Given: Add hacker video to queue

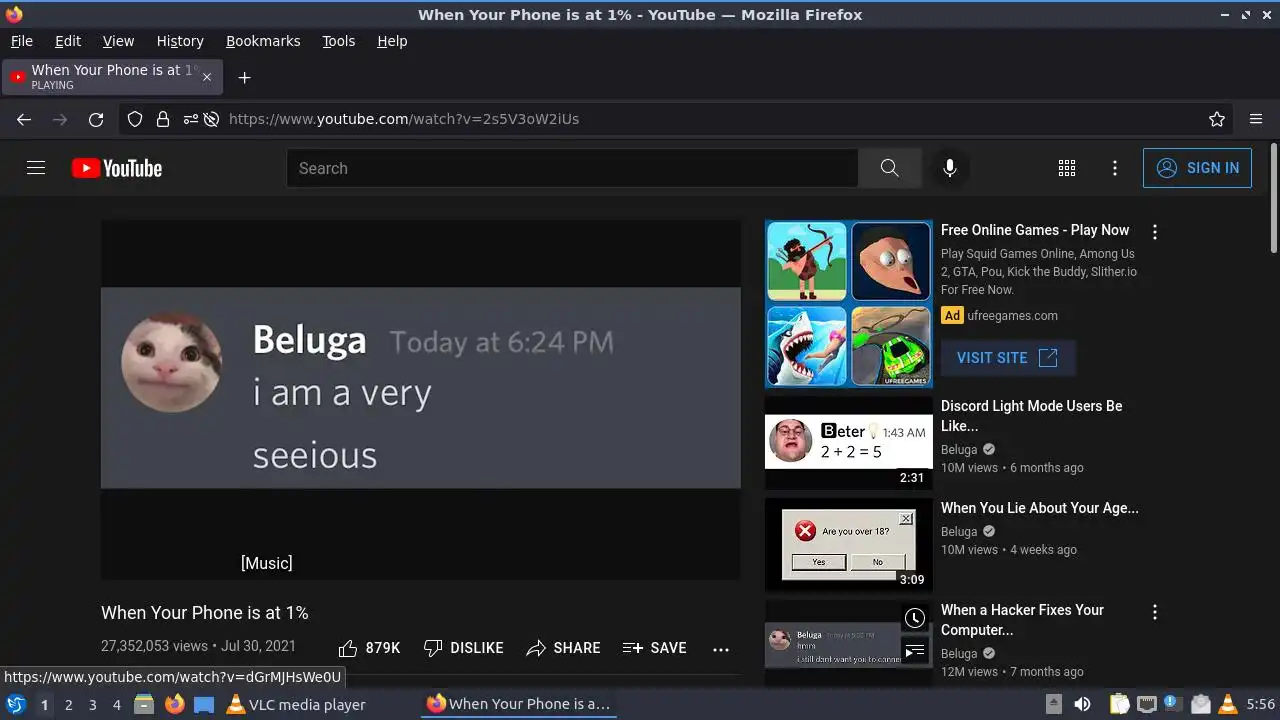Looking at the screenshot, I should click(914, 652).
